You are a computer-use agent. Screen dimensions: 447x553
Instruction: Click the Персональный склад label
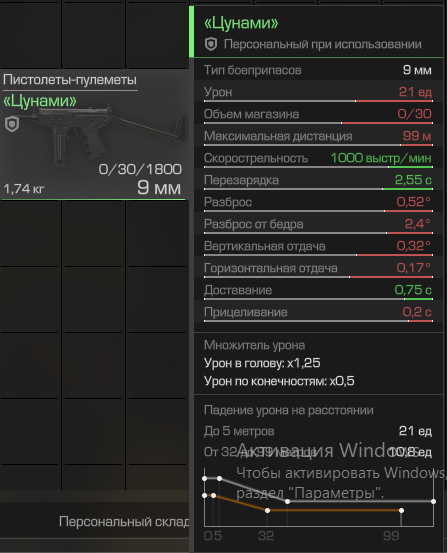[124, 522]
